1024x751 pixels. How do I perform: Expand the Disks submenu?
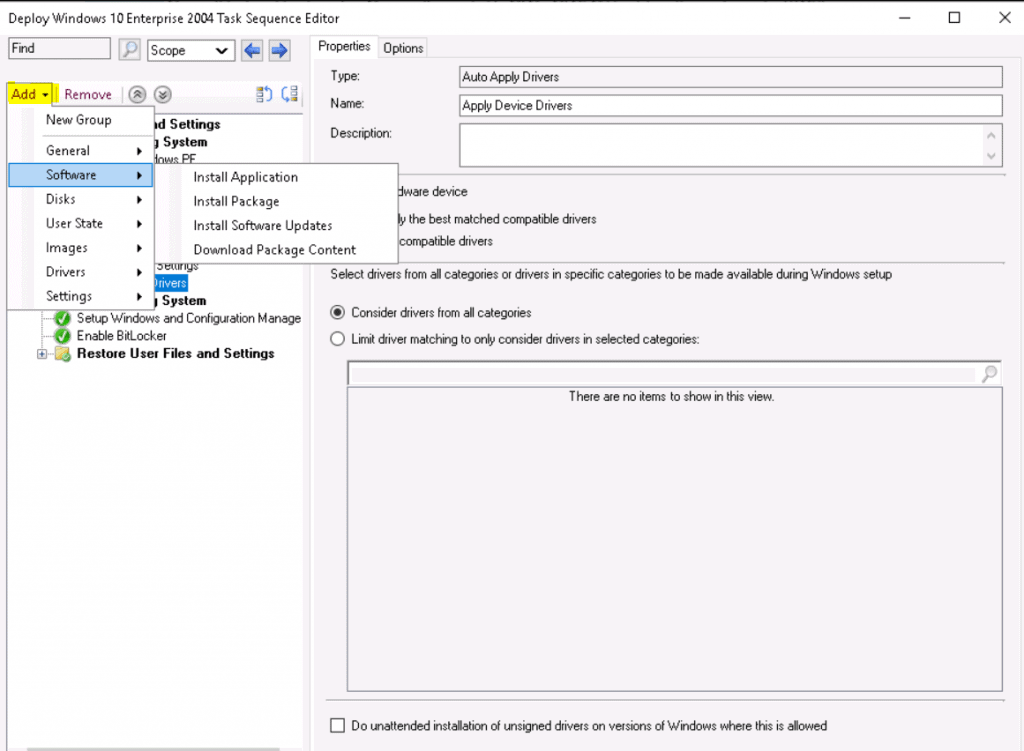tap(81, 199)
